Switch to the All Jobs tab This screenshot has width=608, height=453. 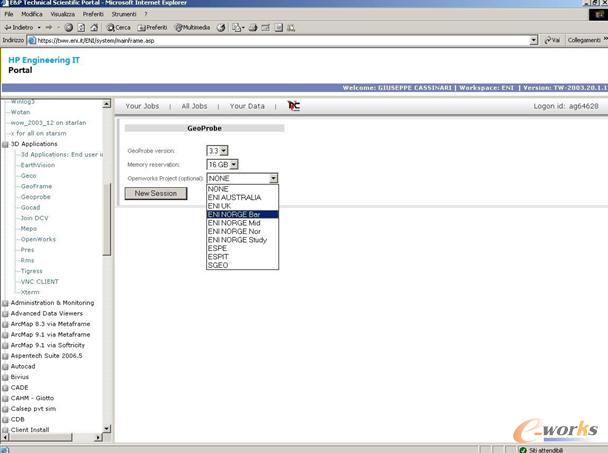tap(194, 105)
